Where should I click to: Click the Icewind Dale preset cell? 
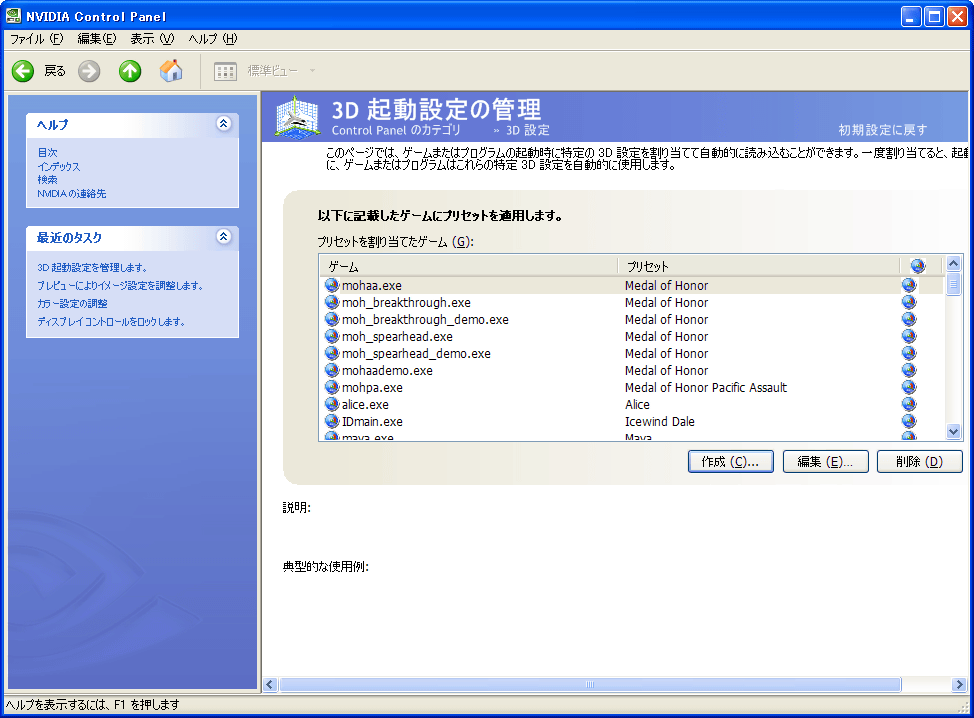pyautogui.click(x=660, y=421)
